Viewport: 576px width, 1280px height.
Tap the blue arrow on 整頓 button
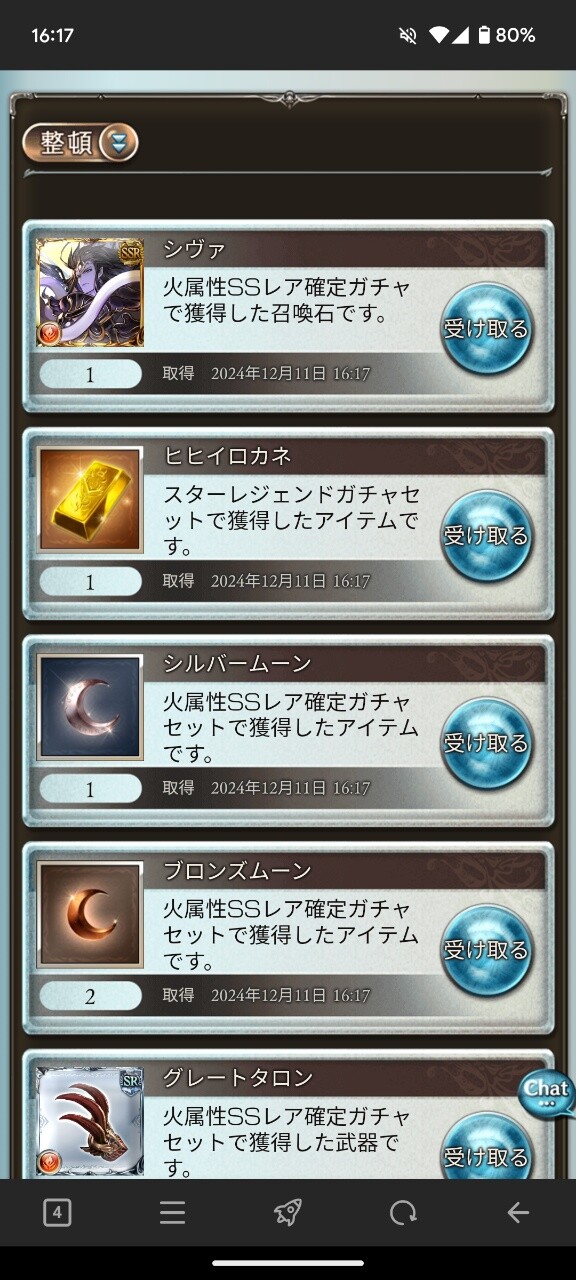click(x=119, y=143)
